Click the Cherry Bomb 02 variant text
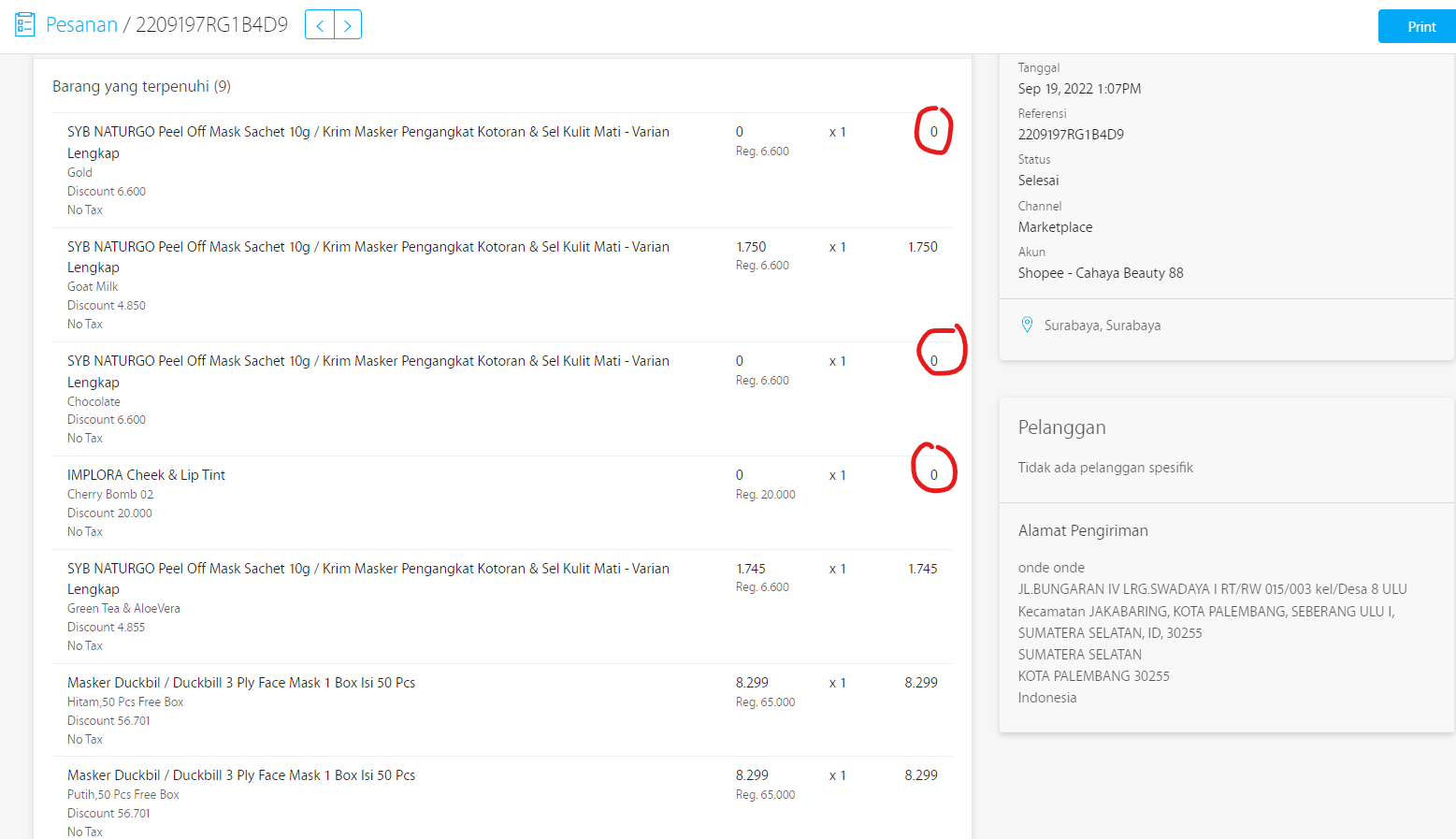 (110, 494)
